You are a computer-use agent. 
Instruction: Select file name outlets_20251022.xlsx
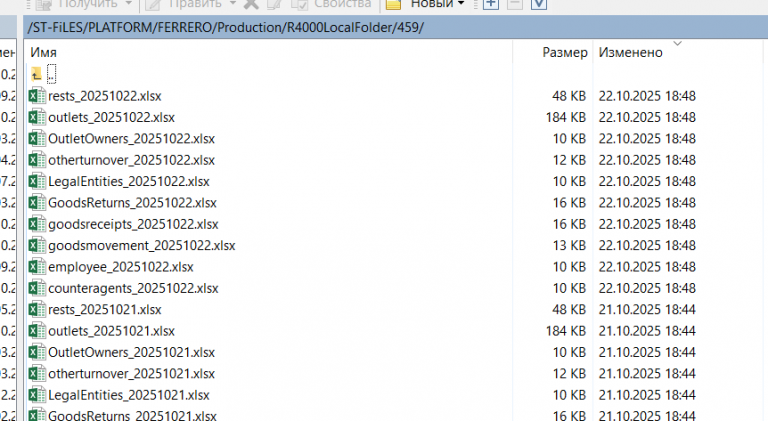click(111, 117)
